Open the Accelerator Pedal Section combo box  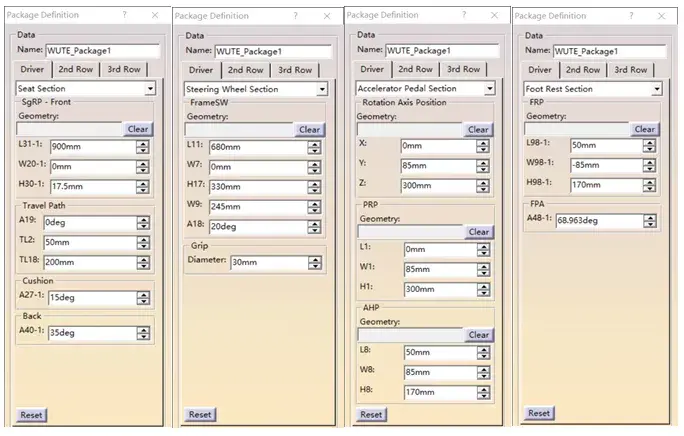[x=490, y=88]
